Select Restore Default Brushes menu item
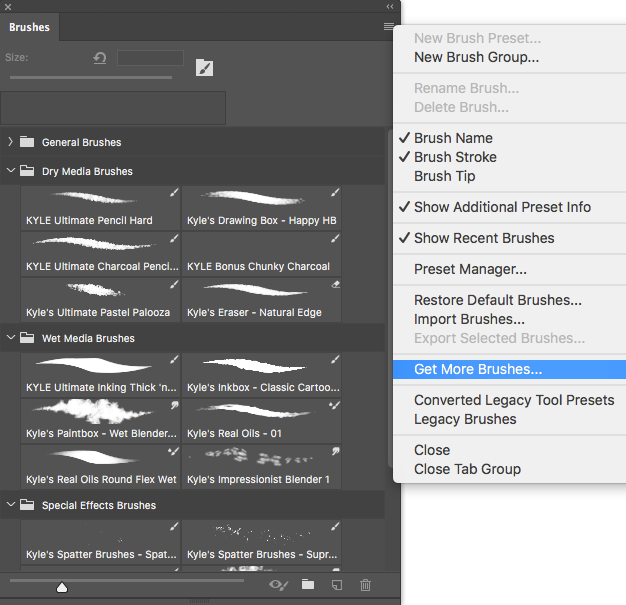 click(510, 300)
